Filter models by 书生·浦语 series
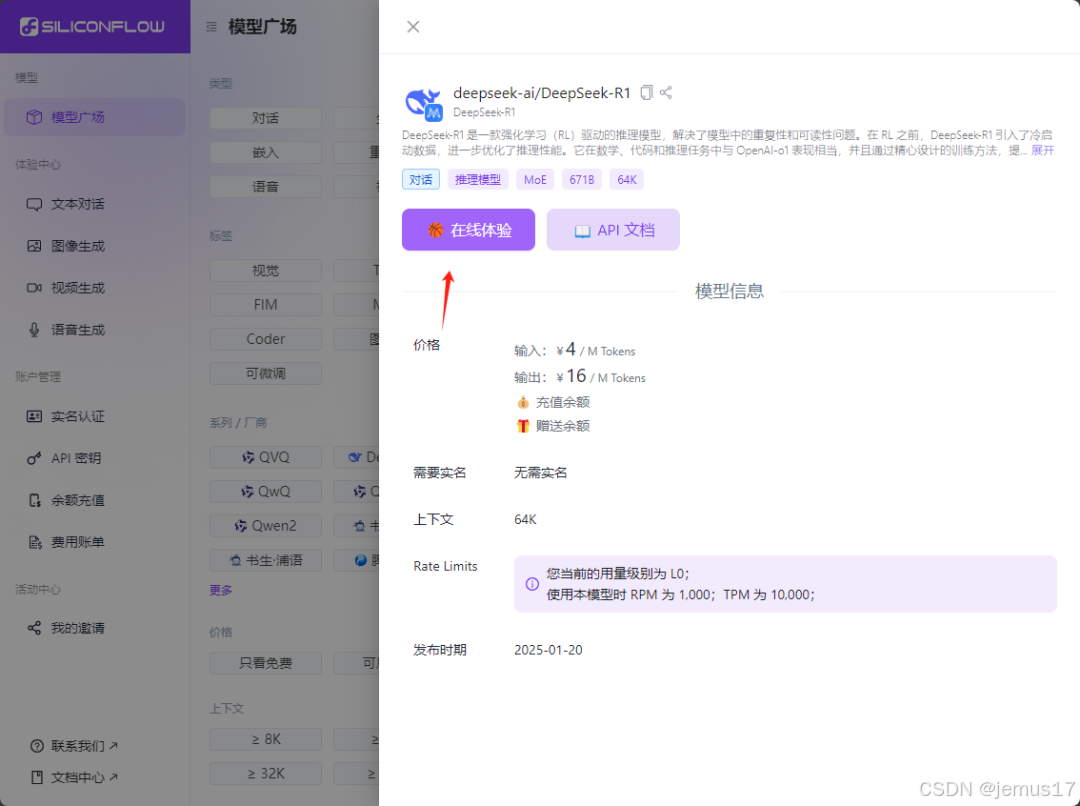1080x806 pixels. [x=265, y=560]
